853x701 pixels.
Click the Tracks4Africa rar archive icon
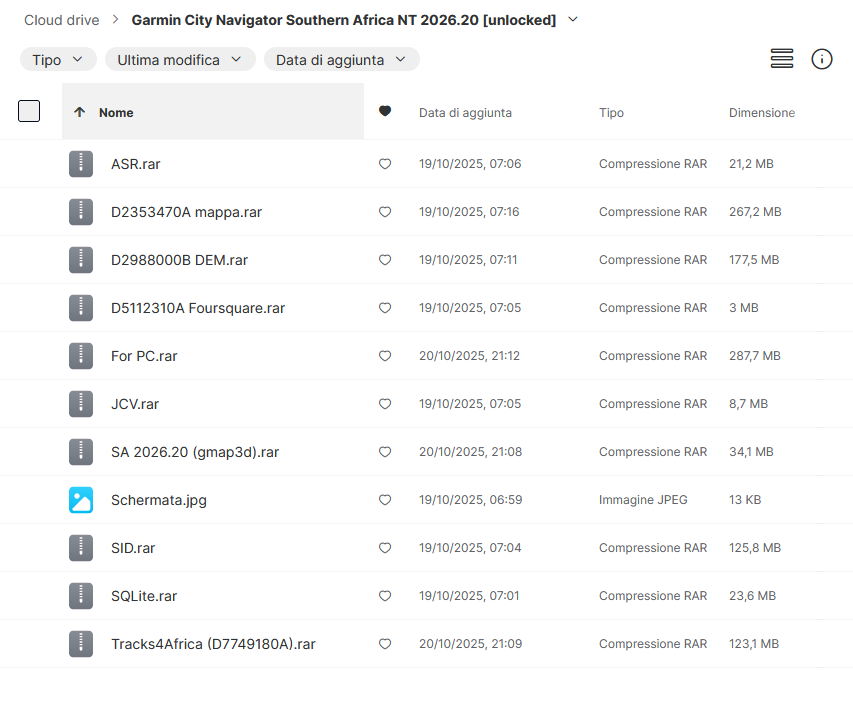pos(81,644)
